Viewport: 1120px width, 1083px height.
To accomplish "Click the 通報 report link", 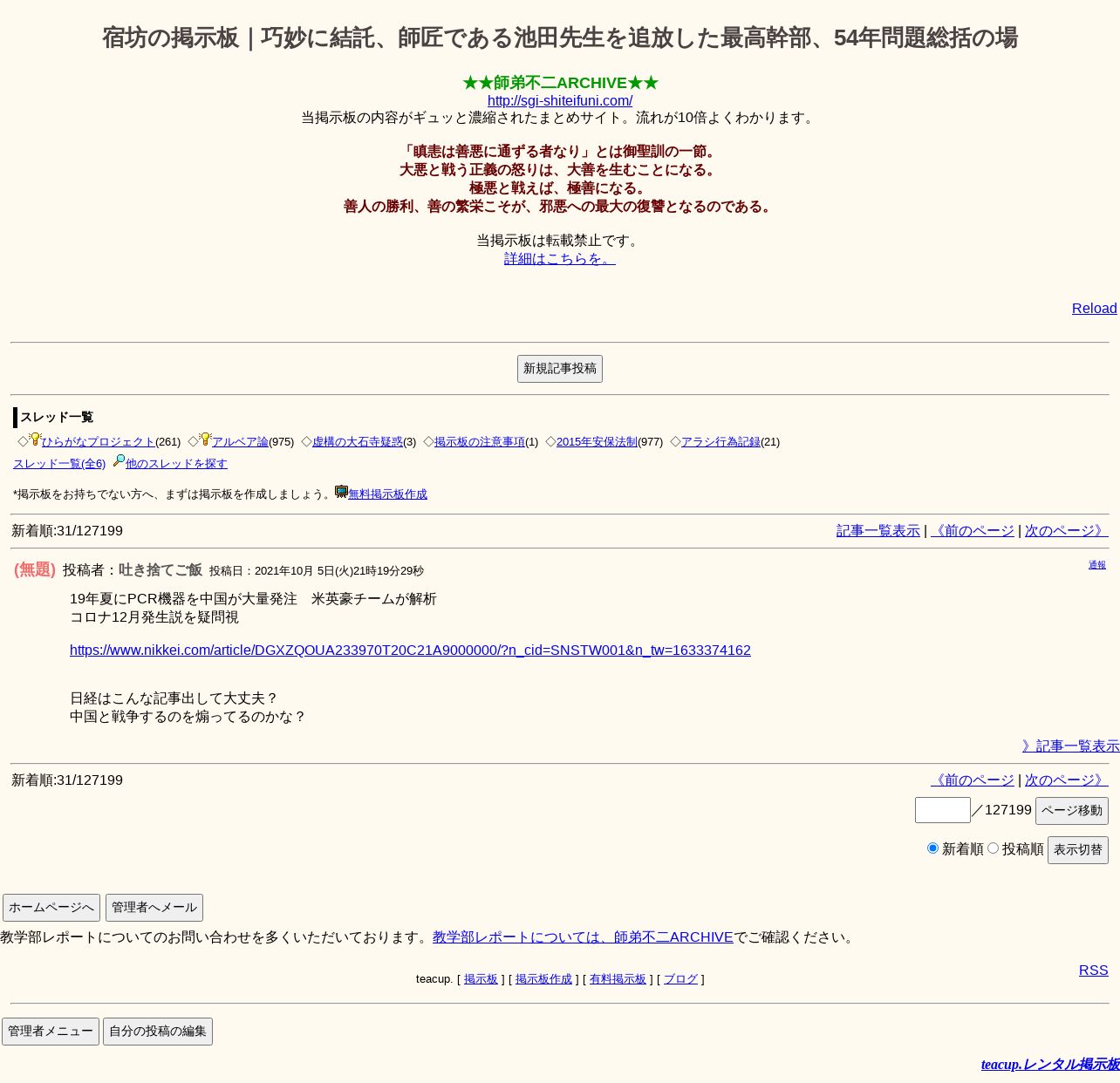I will (x=1097, y=565).
